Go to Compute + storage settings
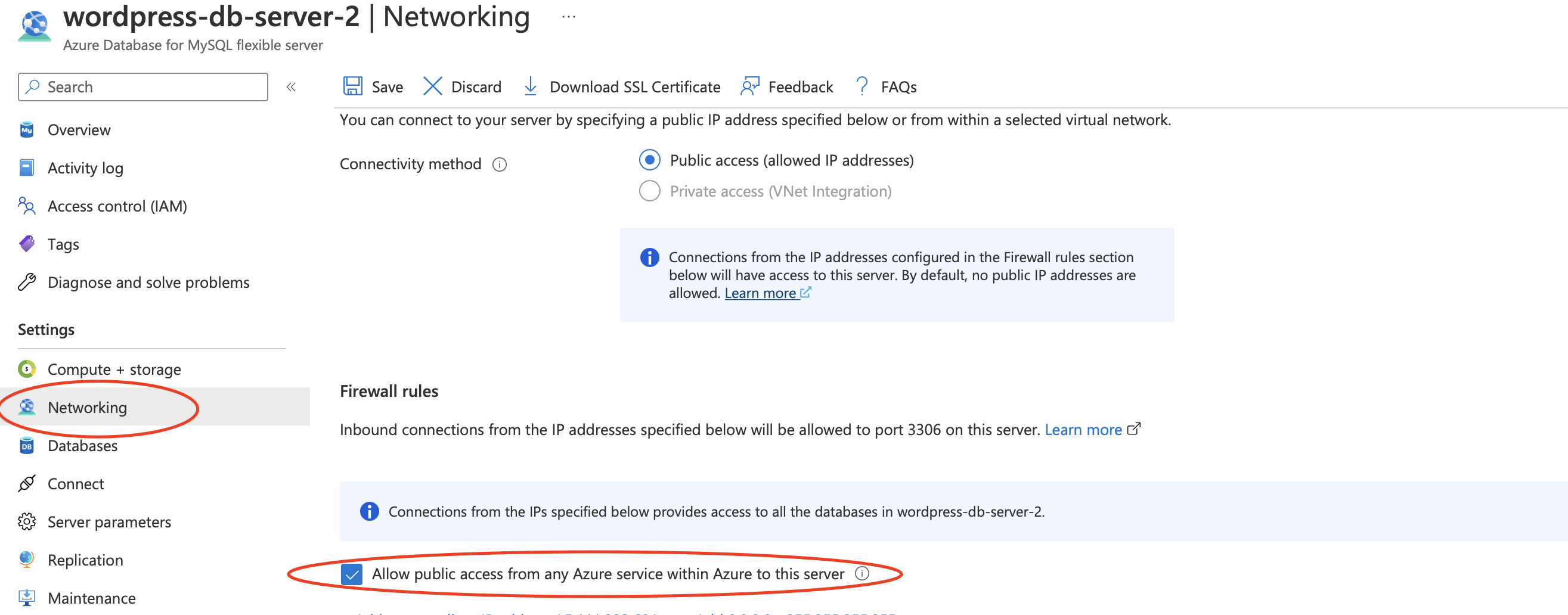Image resolution: width=1568 pixels, height=615 pixels. coord(114,369)
